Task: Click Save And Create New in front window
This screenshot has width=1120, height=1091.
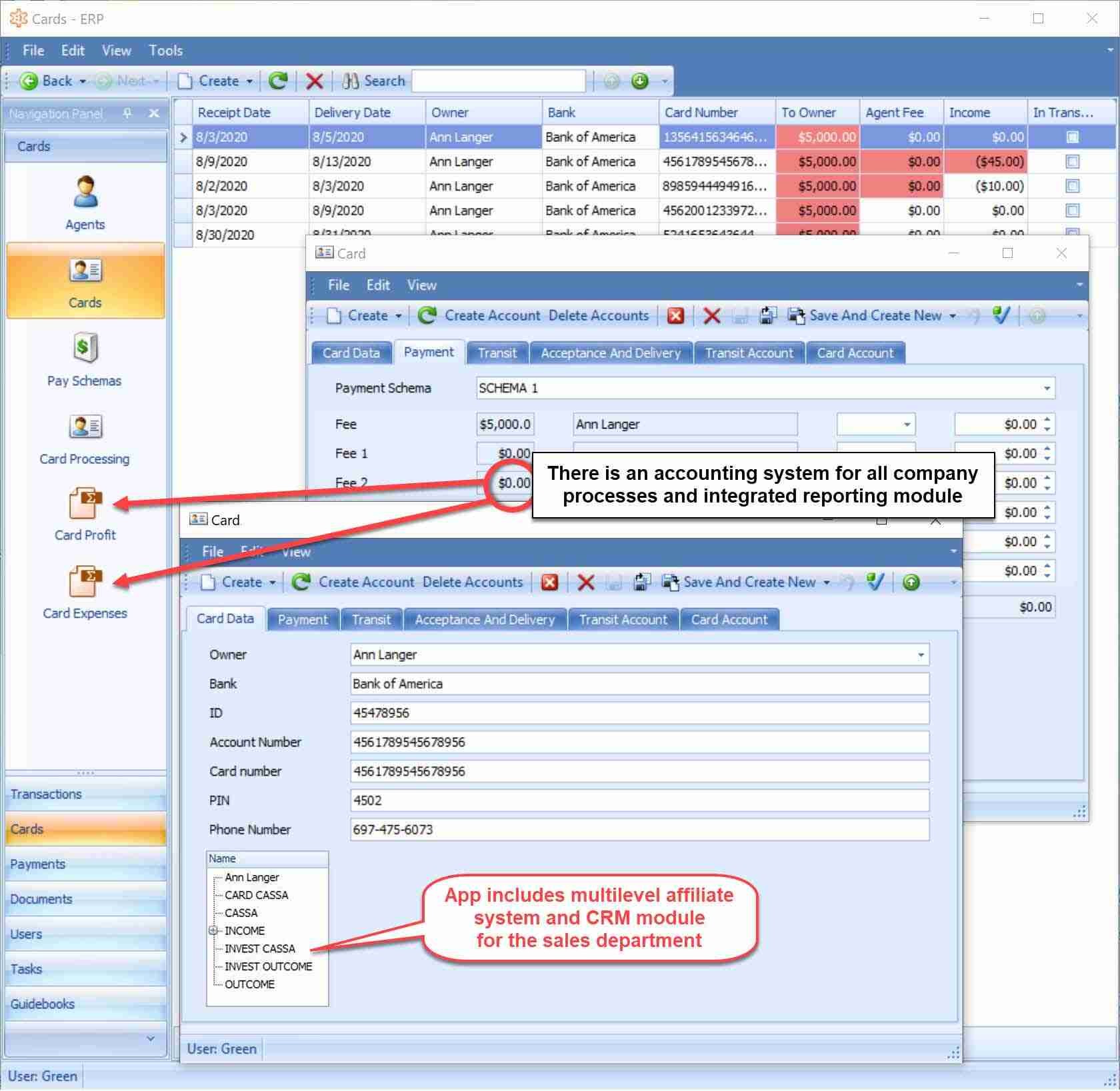Action: point(749,582)
